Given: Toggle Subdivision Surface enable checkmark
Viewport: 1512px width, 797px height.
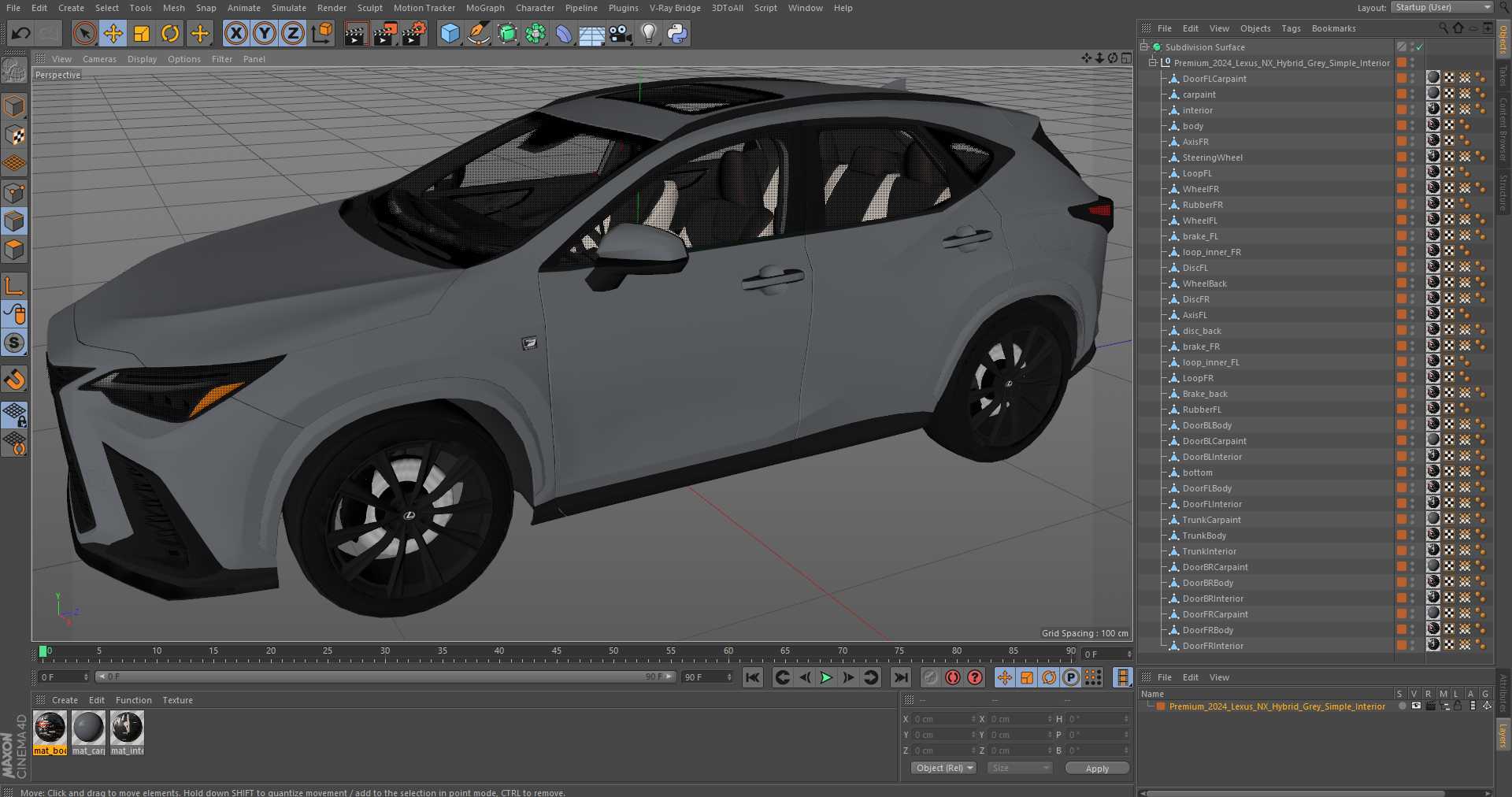Looking at the screenshot, I should (x=1419, y=47).
